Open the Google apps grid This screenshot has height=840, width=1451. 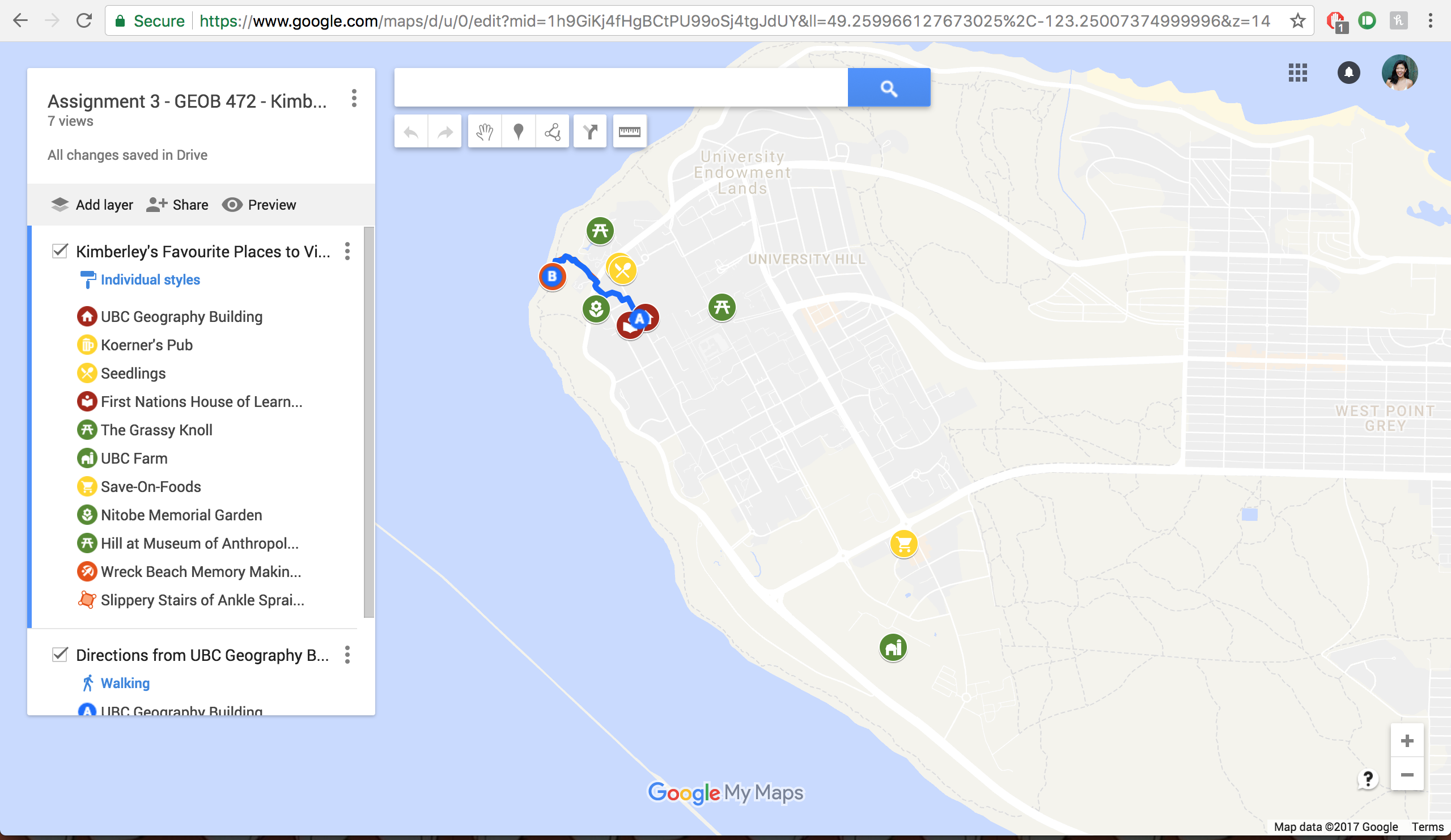point(1298,73)
